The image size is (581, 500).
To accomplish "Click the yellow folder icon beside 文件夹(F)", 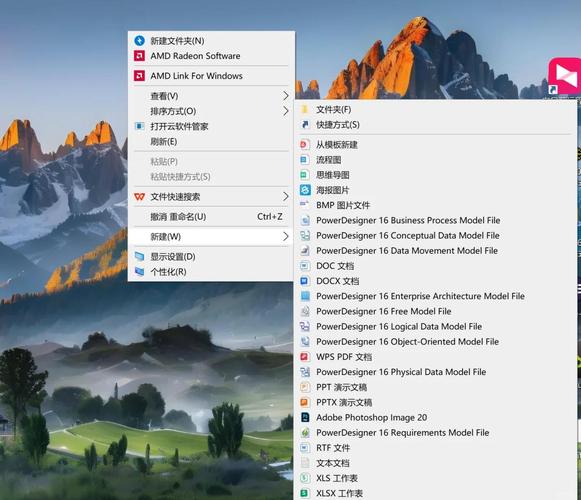I will [305, 109].
